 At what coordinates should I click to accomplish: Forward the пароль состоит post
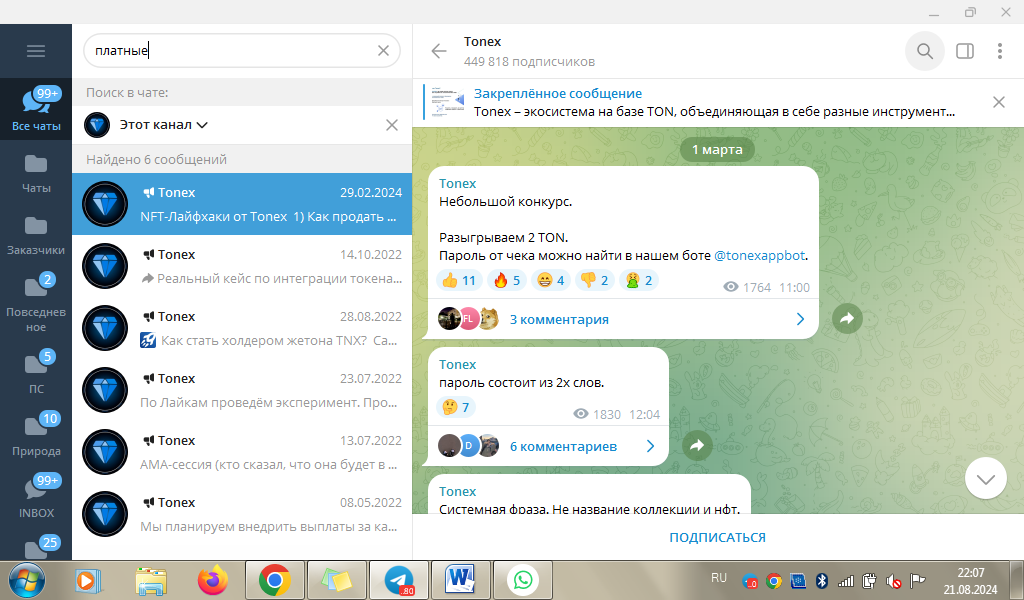[x=697, y=445]
